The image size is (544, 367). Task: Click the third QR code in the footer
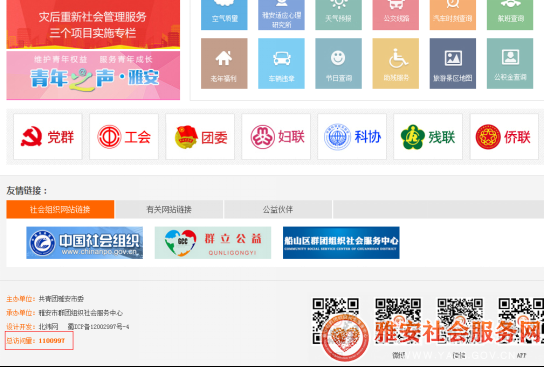pyautogui.click(x=460, y=321)
